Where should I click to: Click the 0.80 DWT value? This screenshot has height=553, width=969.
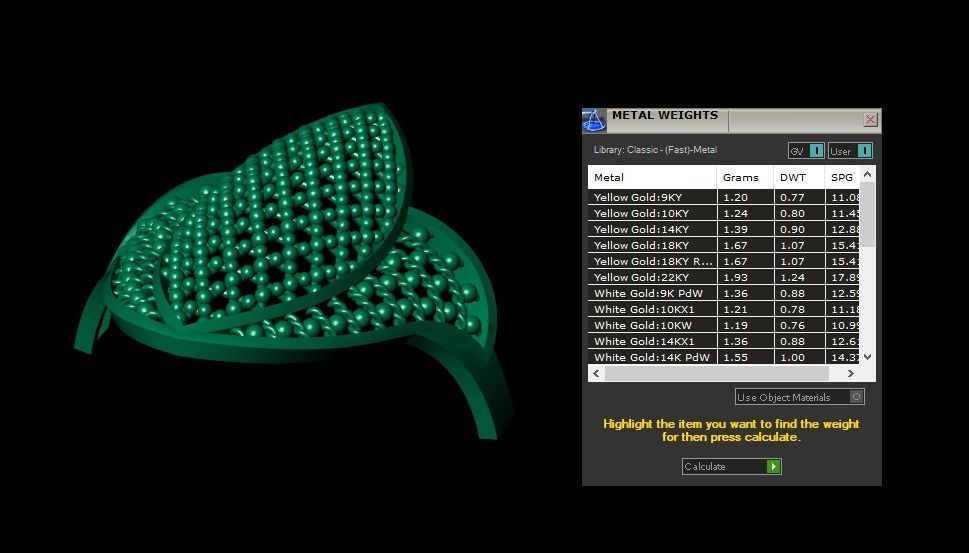[792, 213]
